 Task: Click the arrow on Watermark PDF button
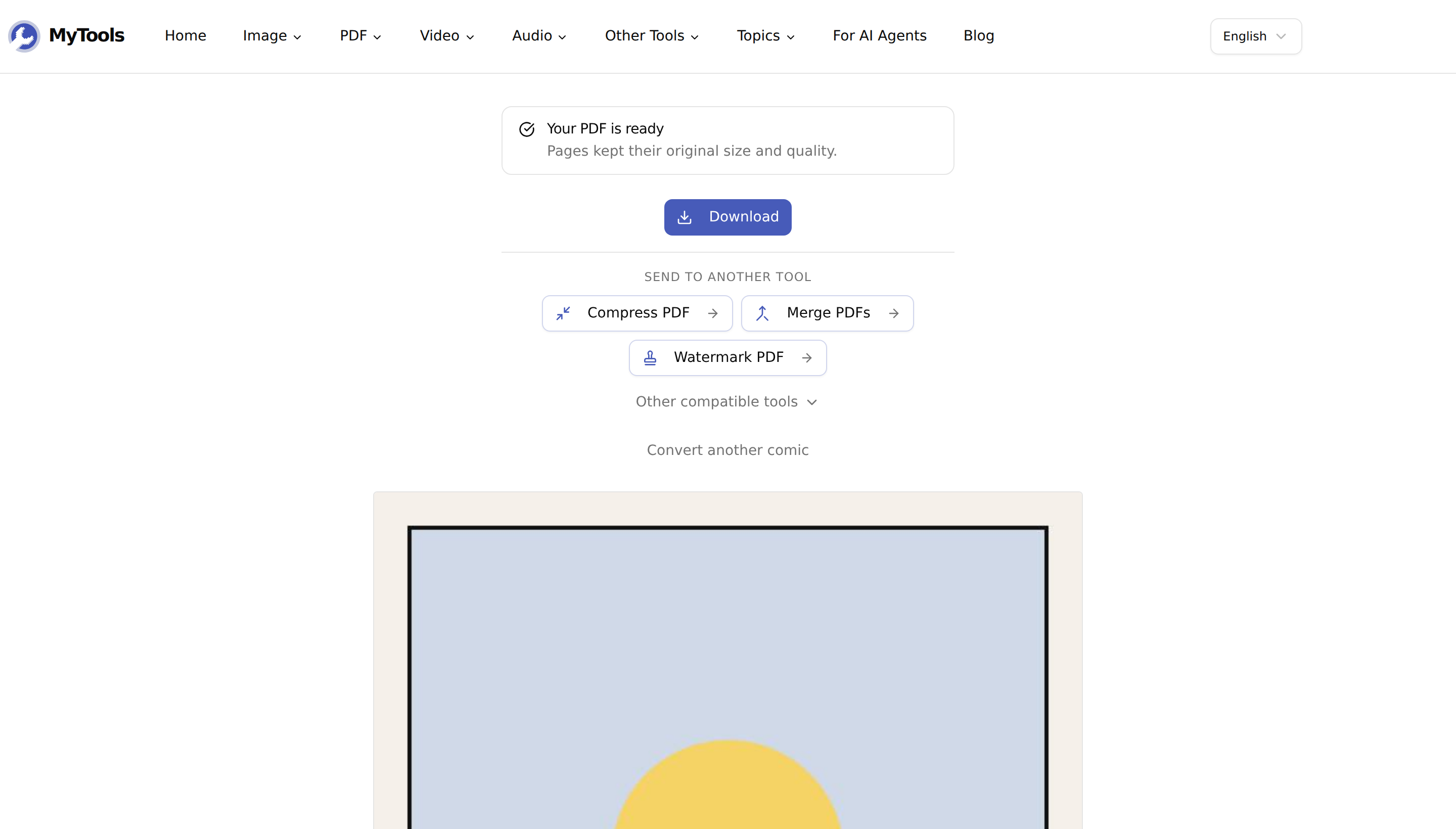[x=807, y=357]
